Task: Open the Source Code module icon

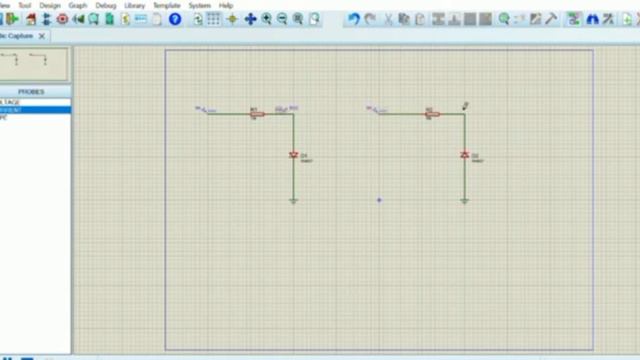Action: point(141,19)
